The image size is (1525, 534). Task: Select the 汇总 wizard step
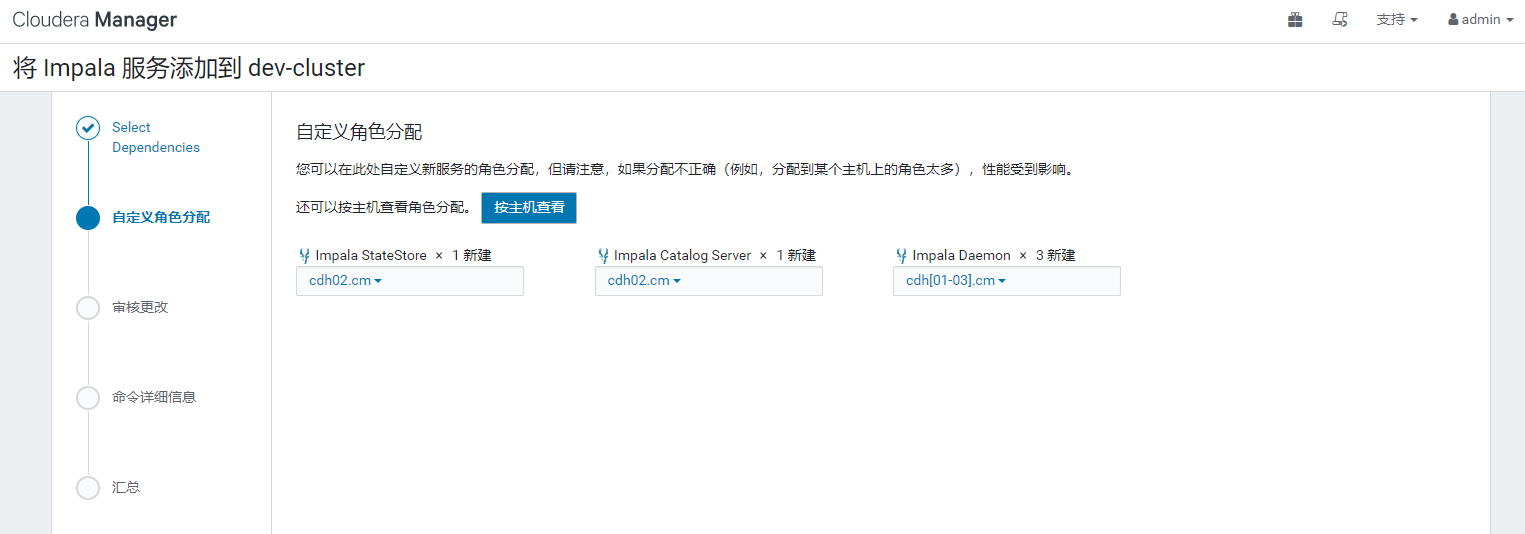pyautogui.click(x=126, y=487)
